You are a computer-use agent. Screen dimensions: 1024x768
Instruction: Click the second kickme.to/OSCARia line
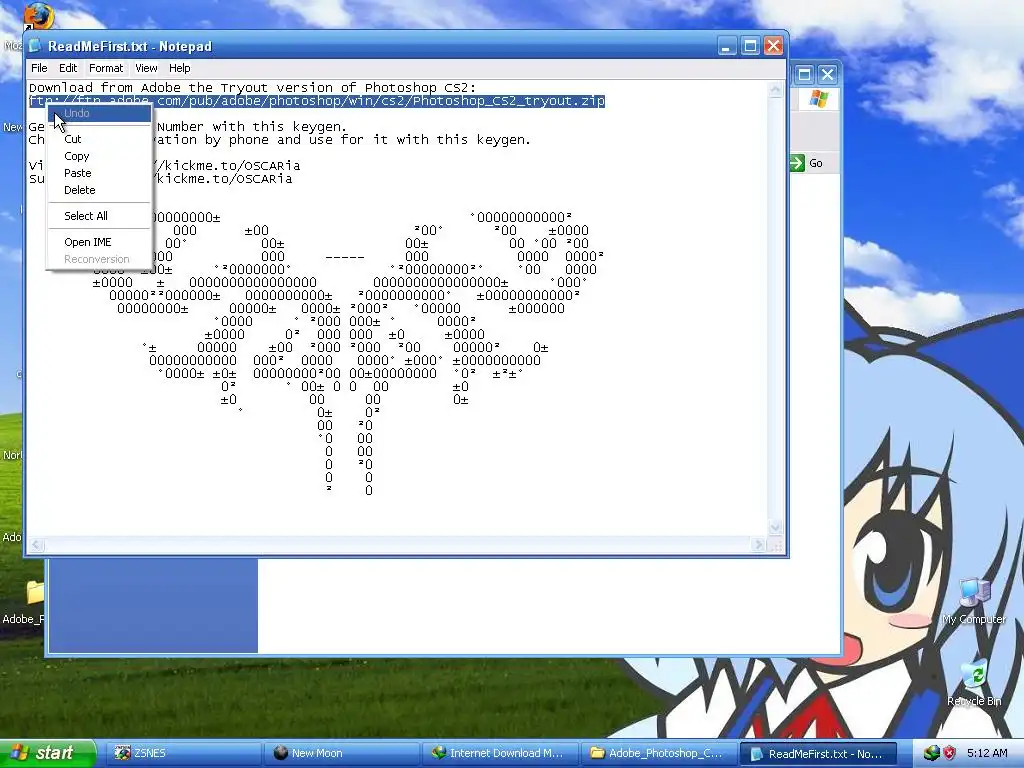click(223, 179)
